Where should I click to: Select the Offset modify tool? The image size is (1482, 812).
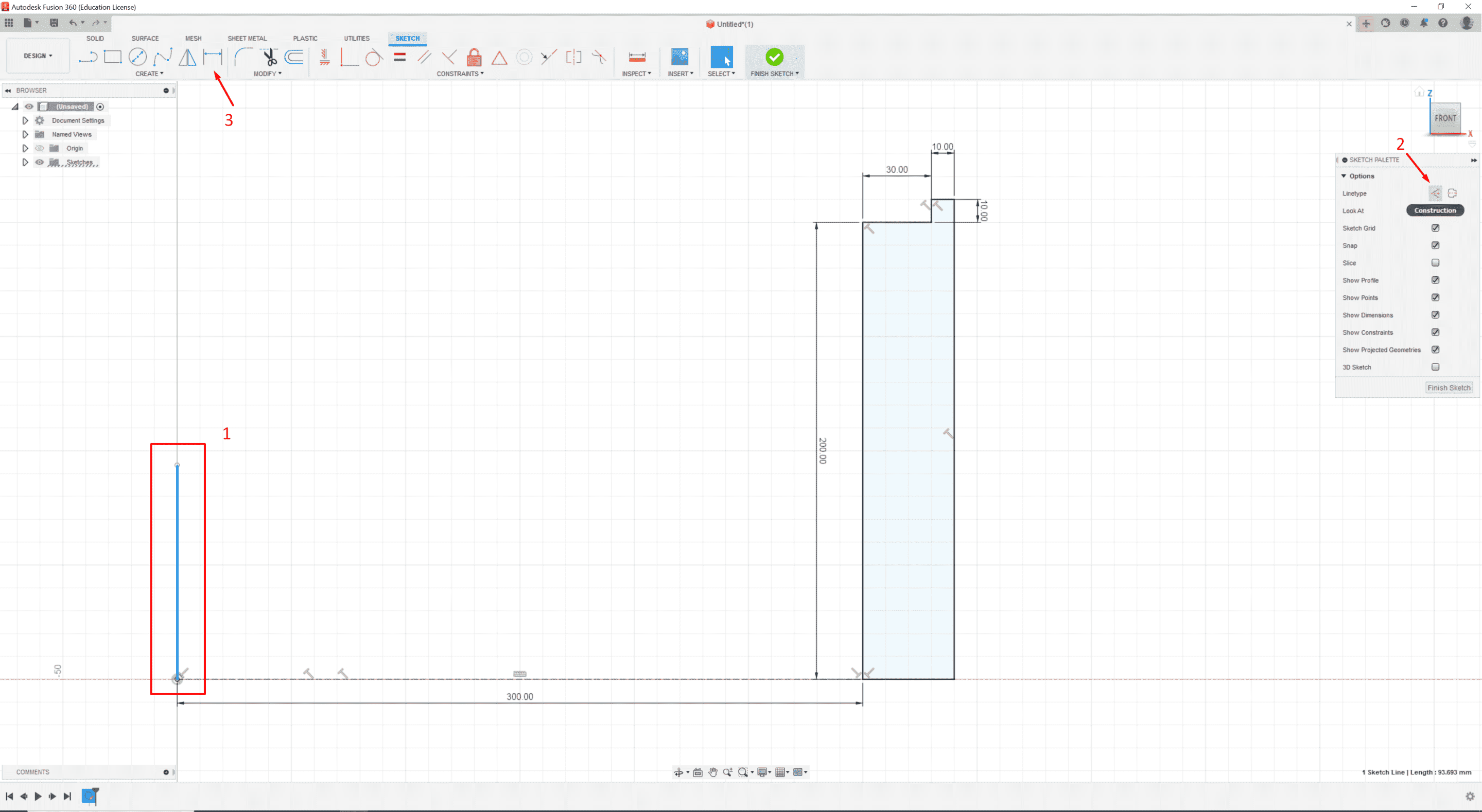click(x=294, y=57)
